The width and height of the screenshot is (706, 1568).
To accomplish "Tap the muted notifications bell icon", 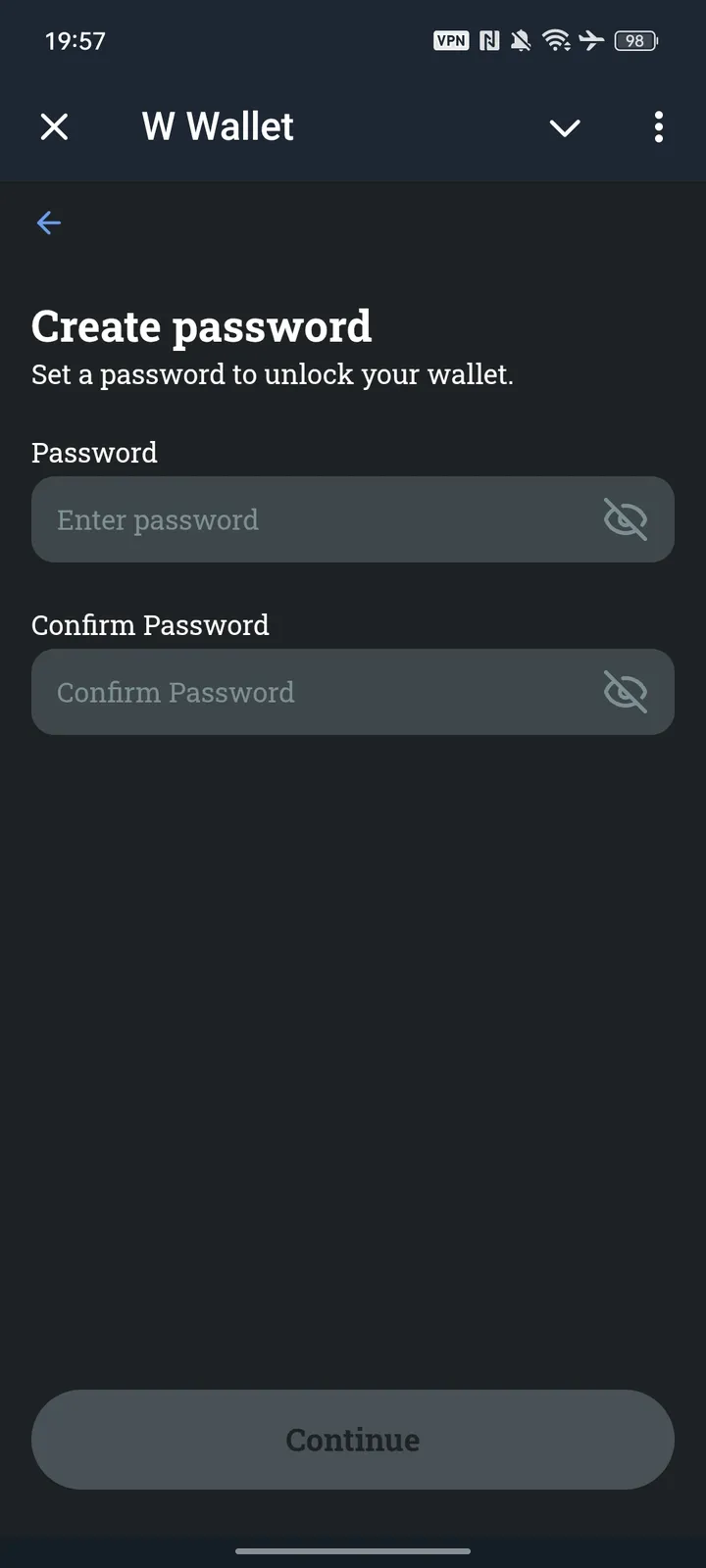I will click(521, 41).
